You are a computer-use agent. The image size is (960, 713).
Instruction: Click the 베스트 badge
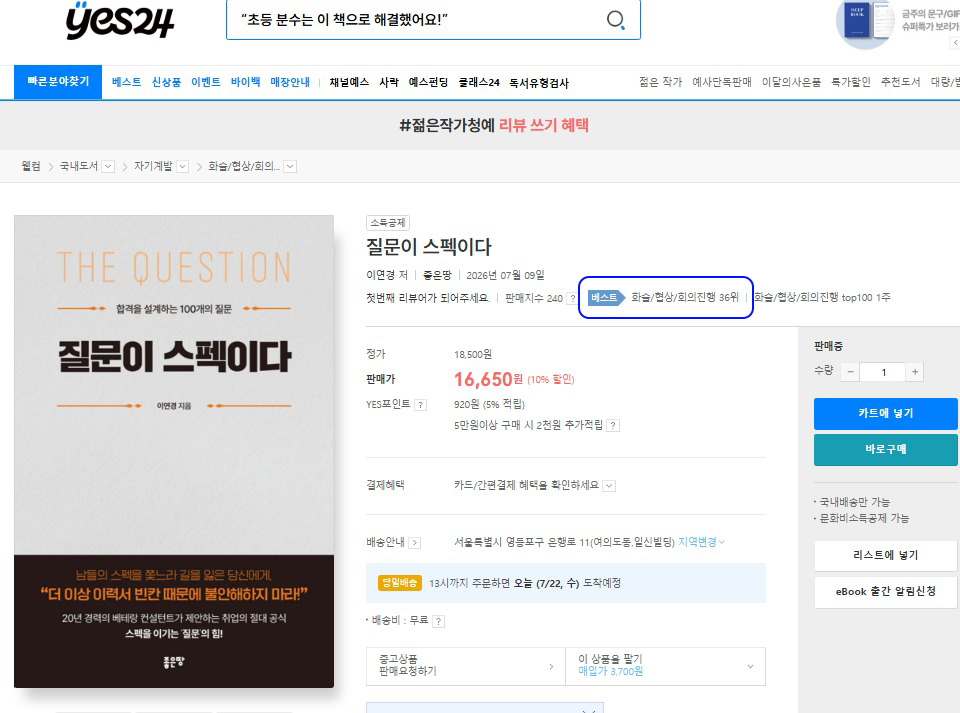pyautogui.click(x=605, y=297)
